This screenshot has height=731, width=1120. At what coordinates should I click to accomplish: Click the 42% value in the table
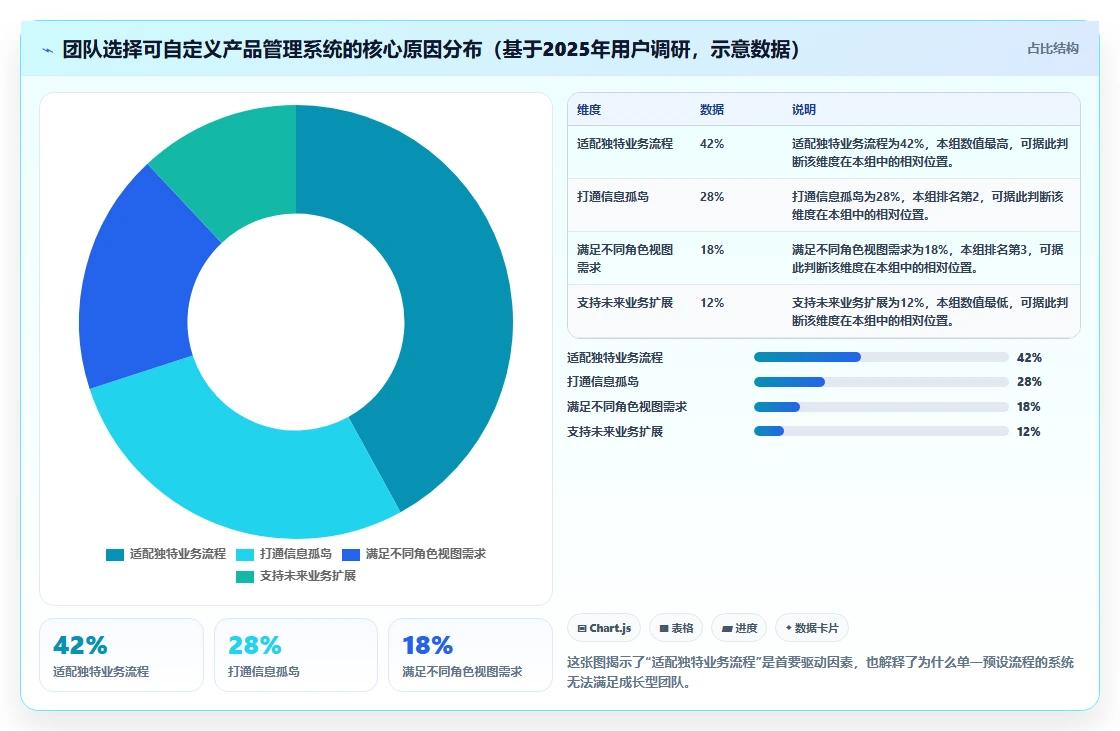point(712,144)
